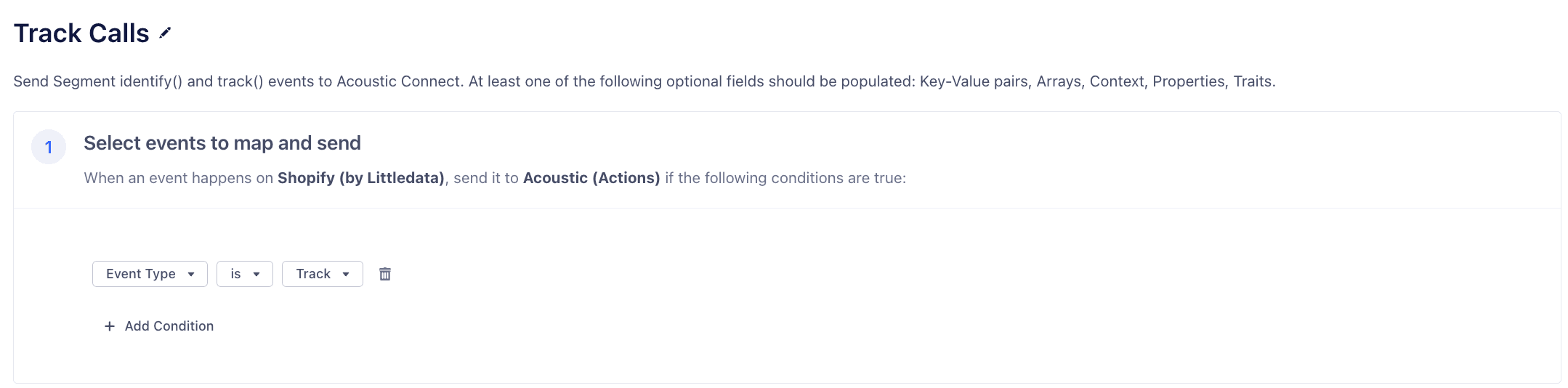Click "Key-Value pairs" in the description text
The width and height of the screenshot is (1568, 388).
(x=974, y=81)
